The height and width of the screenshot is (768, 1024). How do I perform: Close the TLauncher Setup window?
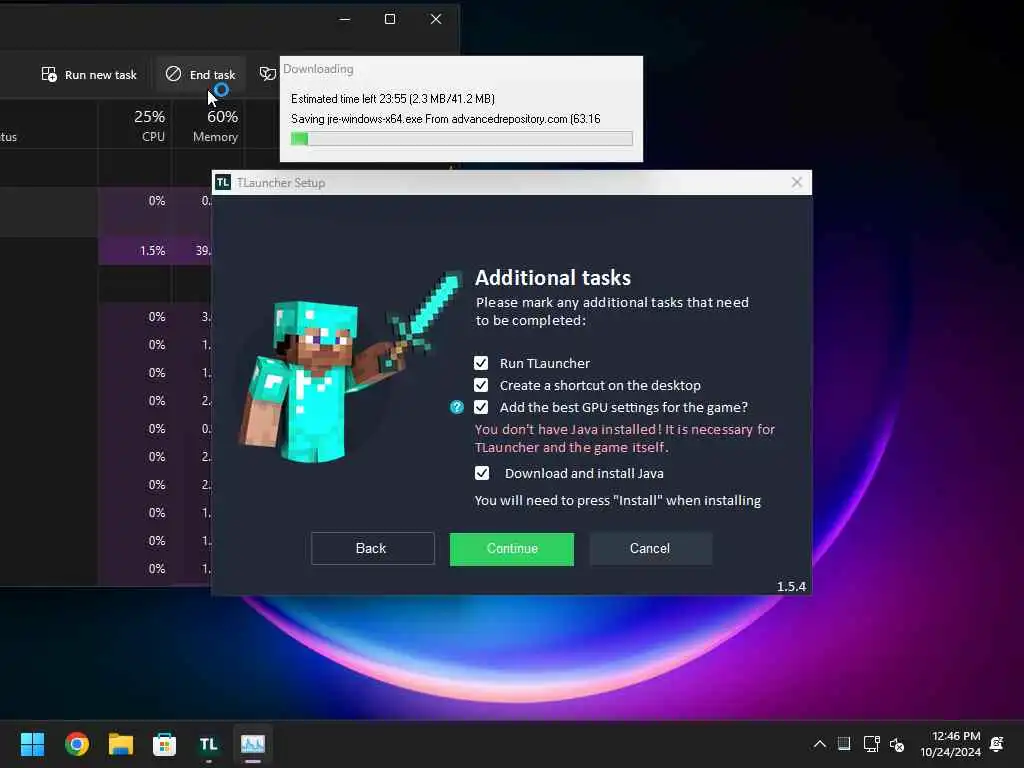tap(797, 182)
